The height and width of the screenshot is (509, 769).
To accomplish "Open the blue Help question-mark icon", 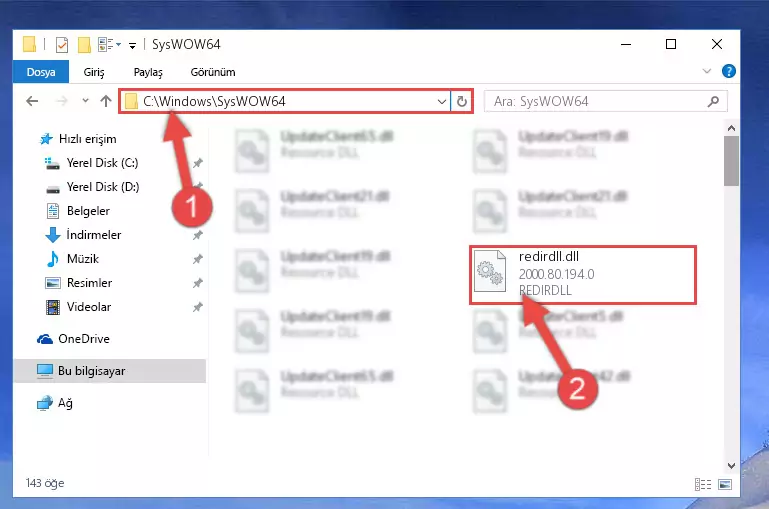I will point(729,71).
